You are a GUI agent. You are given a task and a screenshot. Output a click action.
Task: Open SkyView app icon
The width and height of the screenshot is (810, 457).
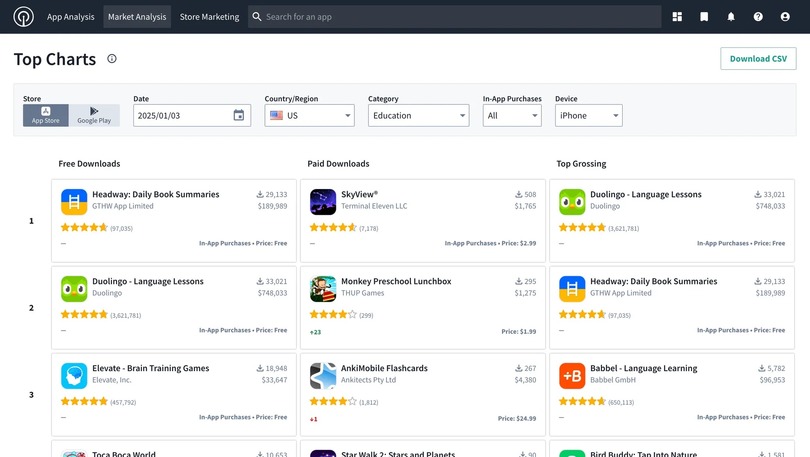(x=323, y=202)
